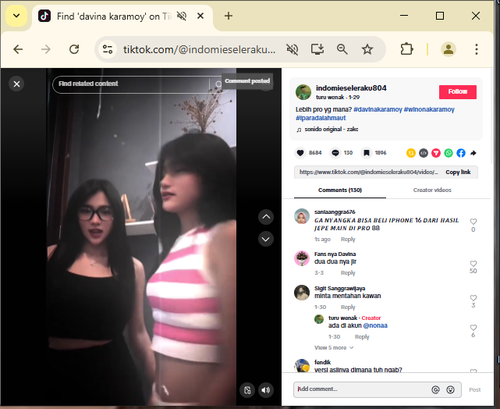Post the comment

pos(475,390)
